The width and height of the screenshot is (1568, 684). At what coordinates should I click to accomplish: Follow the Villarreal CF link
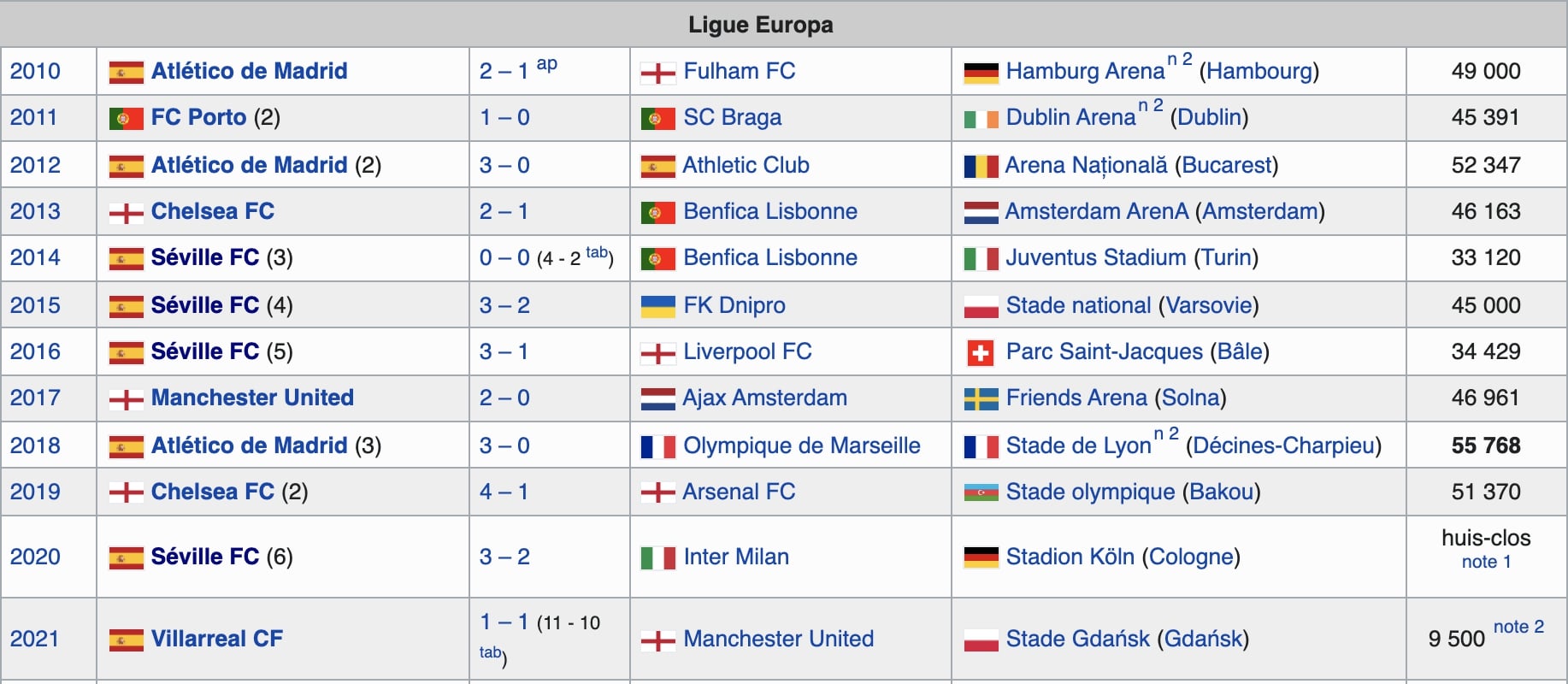216,639
